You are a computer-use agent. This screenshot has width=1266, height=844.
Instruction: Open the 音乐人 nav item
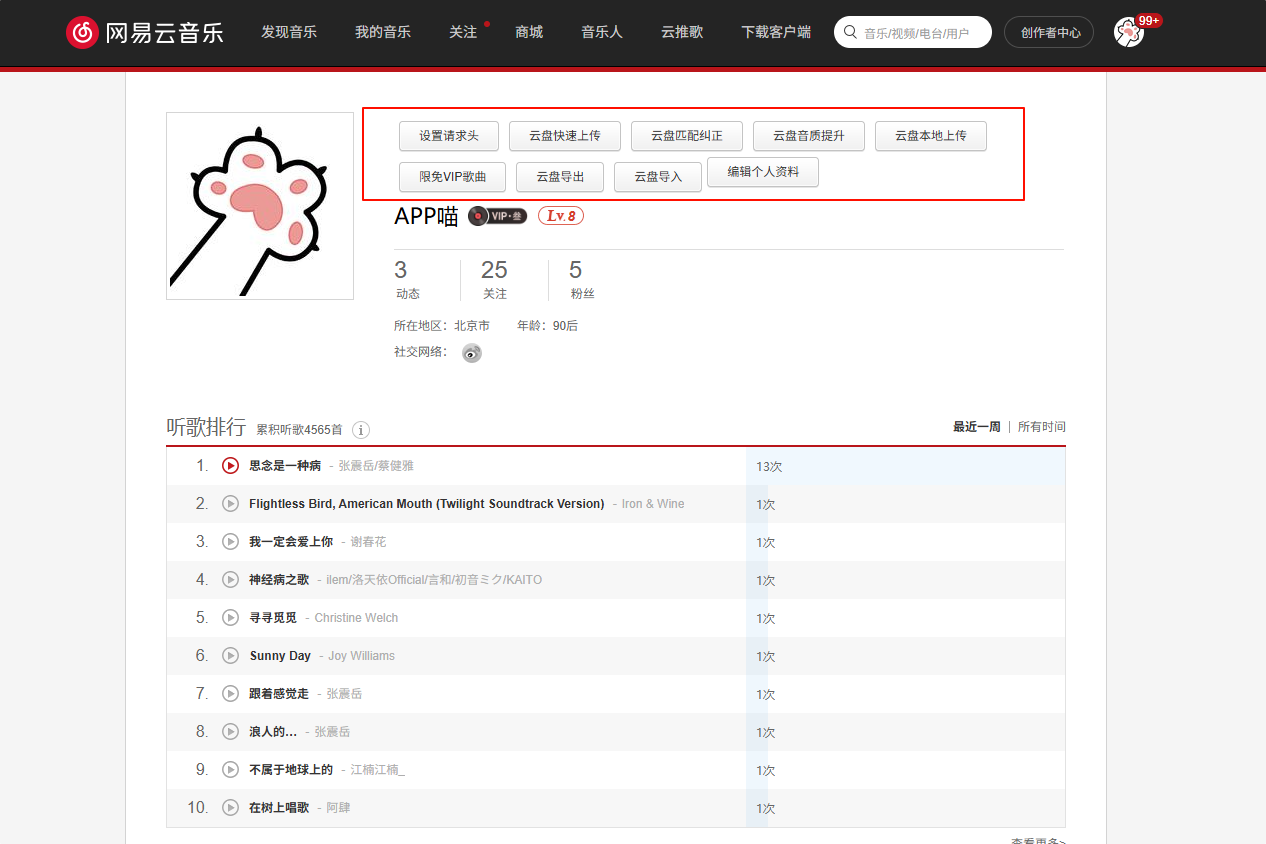602,32
